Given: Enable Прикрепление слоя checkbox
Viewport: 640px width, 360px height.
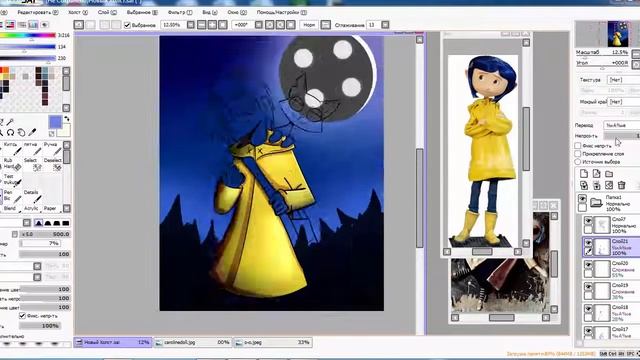Looking at the screenshot, I should point(578,153).
